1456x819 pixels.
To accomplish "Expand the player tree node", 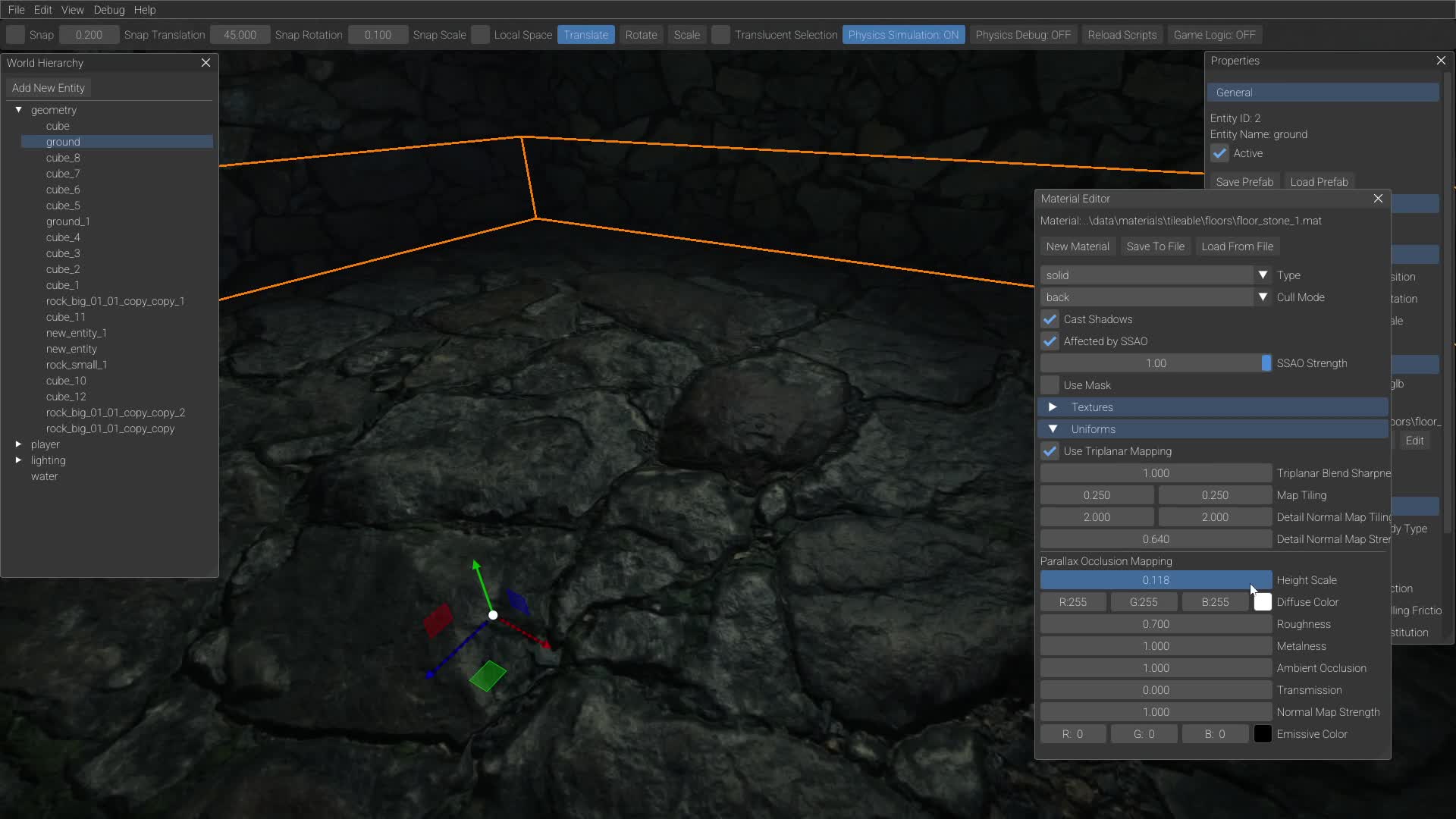I will pyautogui.click(x=18, y=444).
